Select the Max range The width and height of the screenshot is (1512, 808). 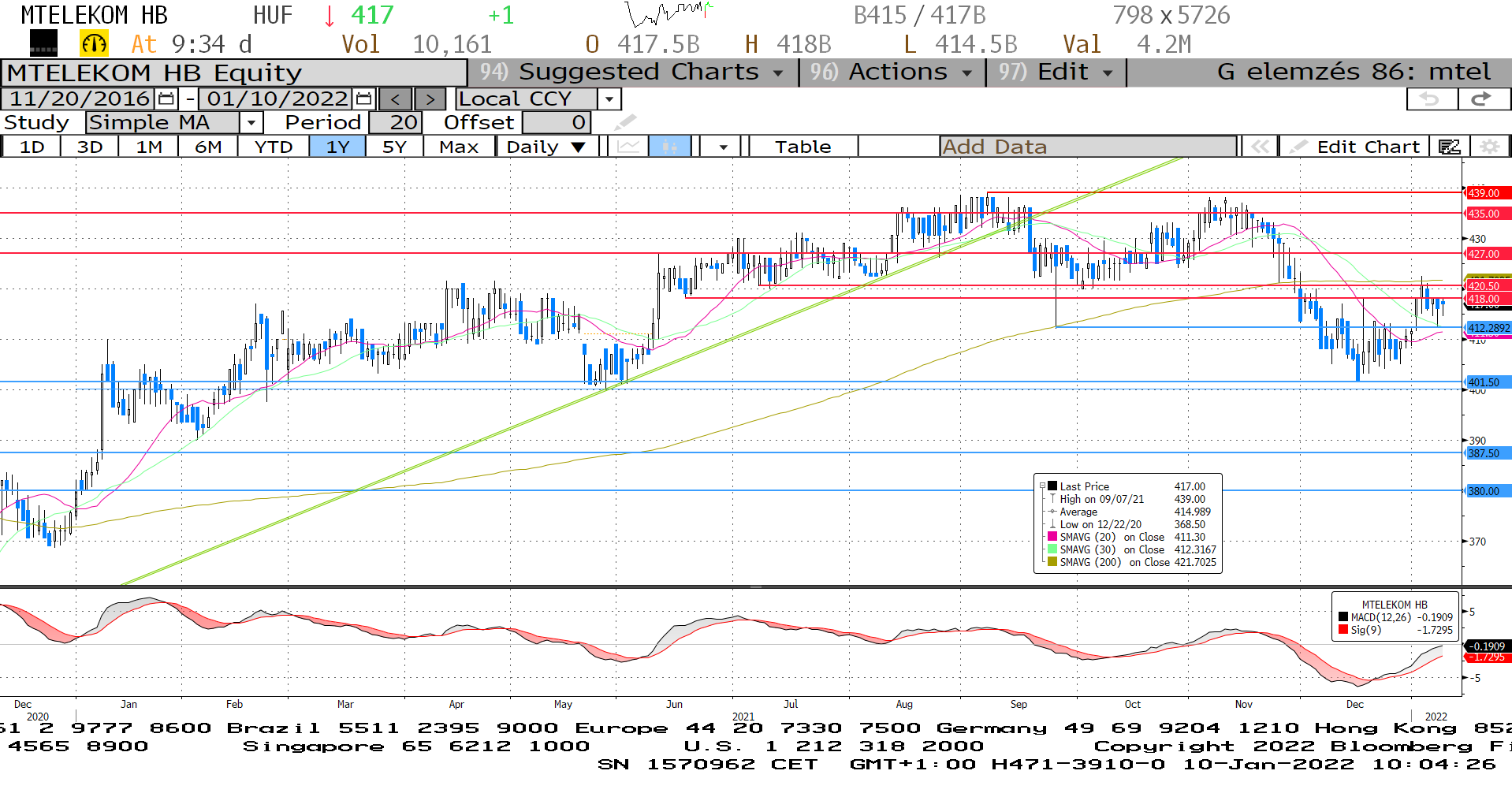point(459,147)
